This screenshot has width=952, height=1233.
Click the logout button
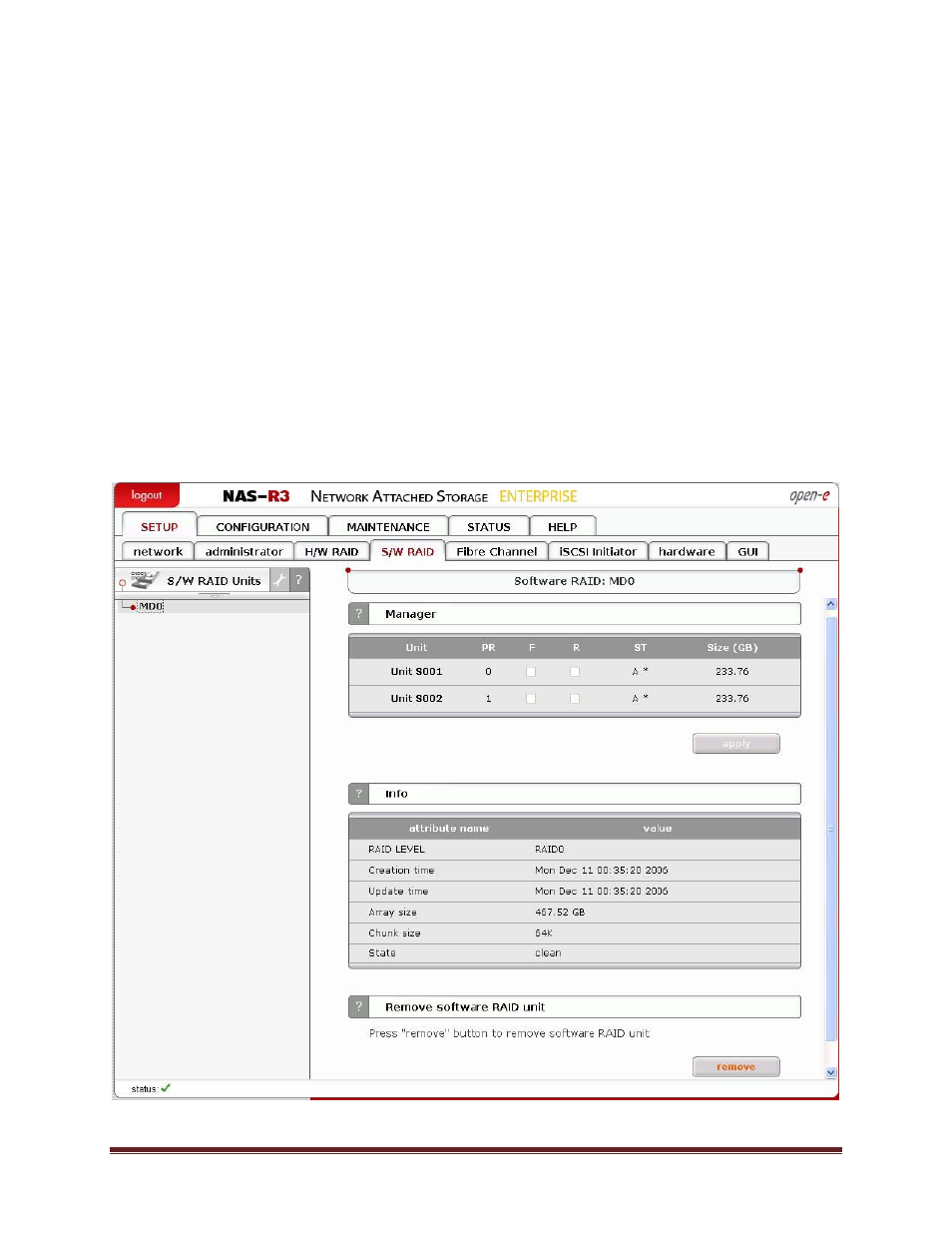pos(147,495)
